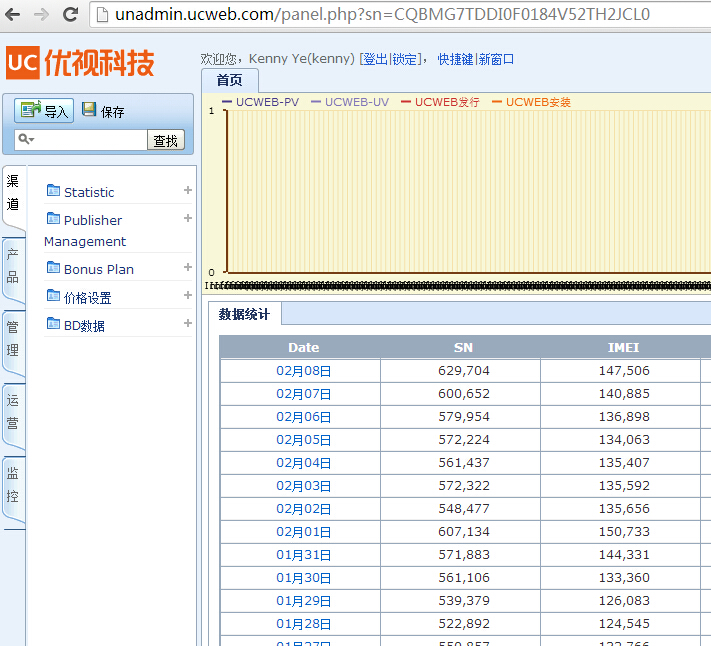Click the UC 优视科技 logo
The image size is (711, 646).
(80, 63)
